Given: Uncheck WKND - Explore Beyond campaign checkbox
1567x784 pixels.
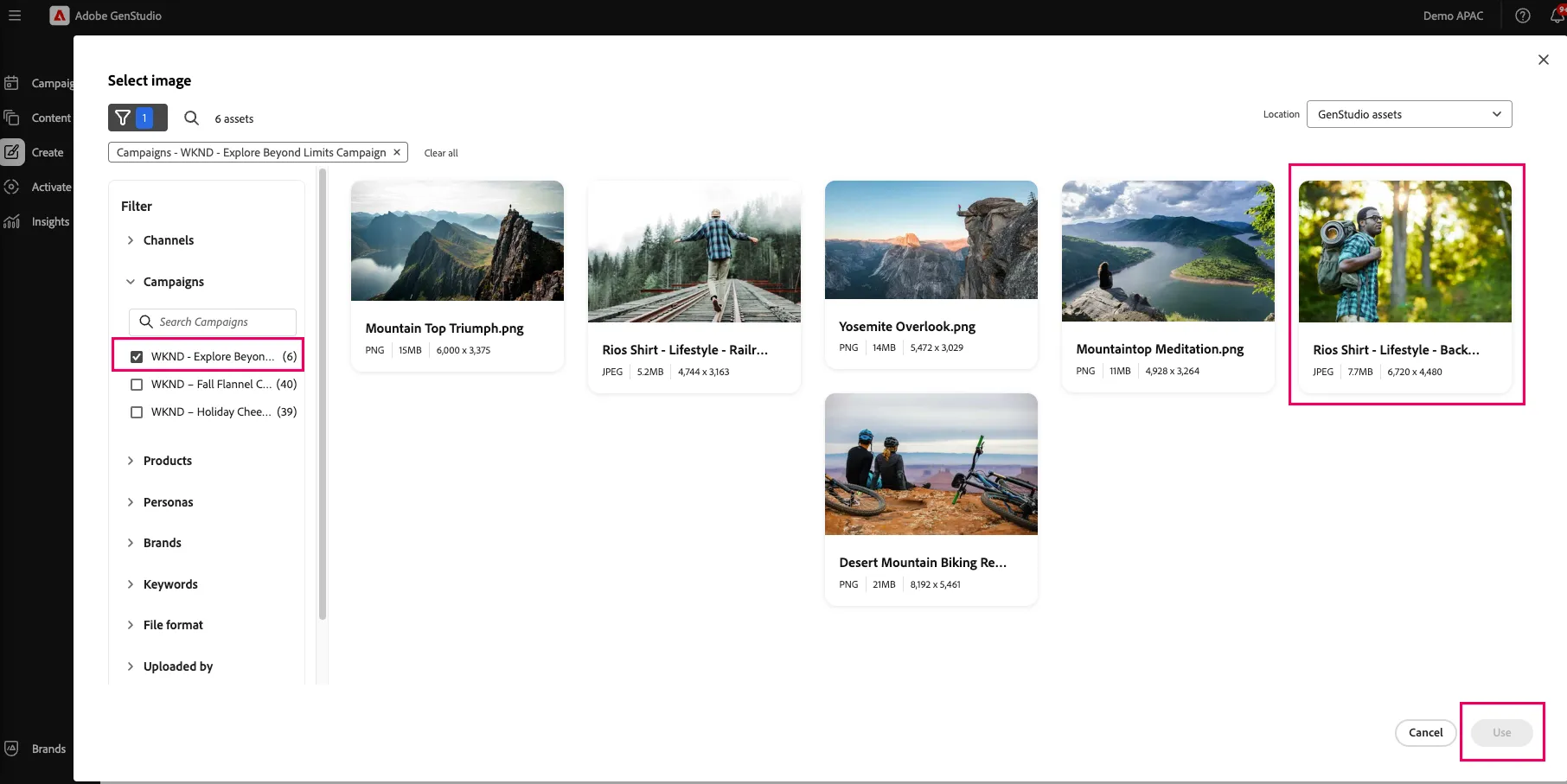Looking at the screenshot, I should [137, 356].
